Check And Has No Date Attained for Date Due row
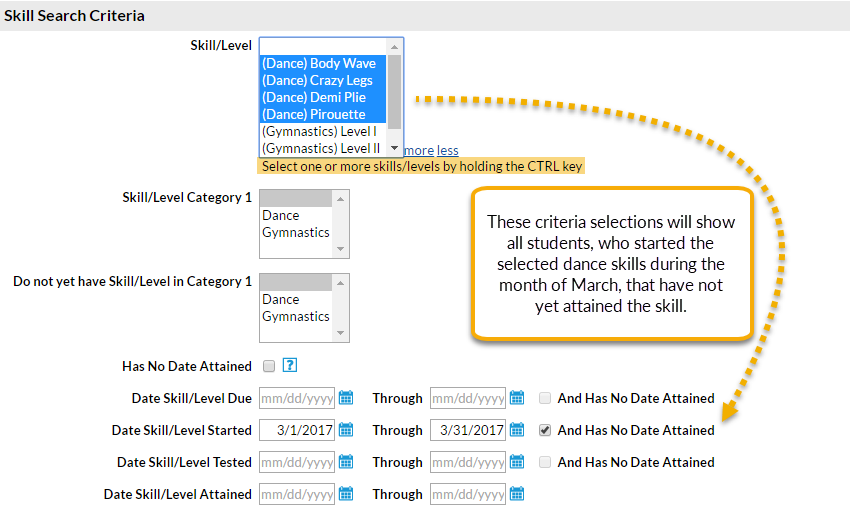This screenshot has height=515, width=850. coord(545,398)
